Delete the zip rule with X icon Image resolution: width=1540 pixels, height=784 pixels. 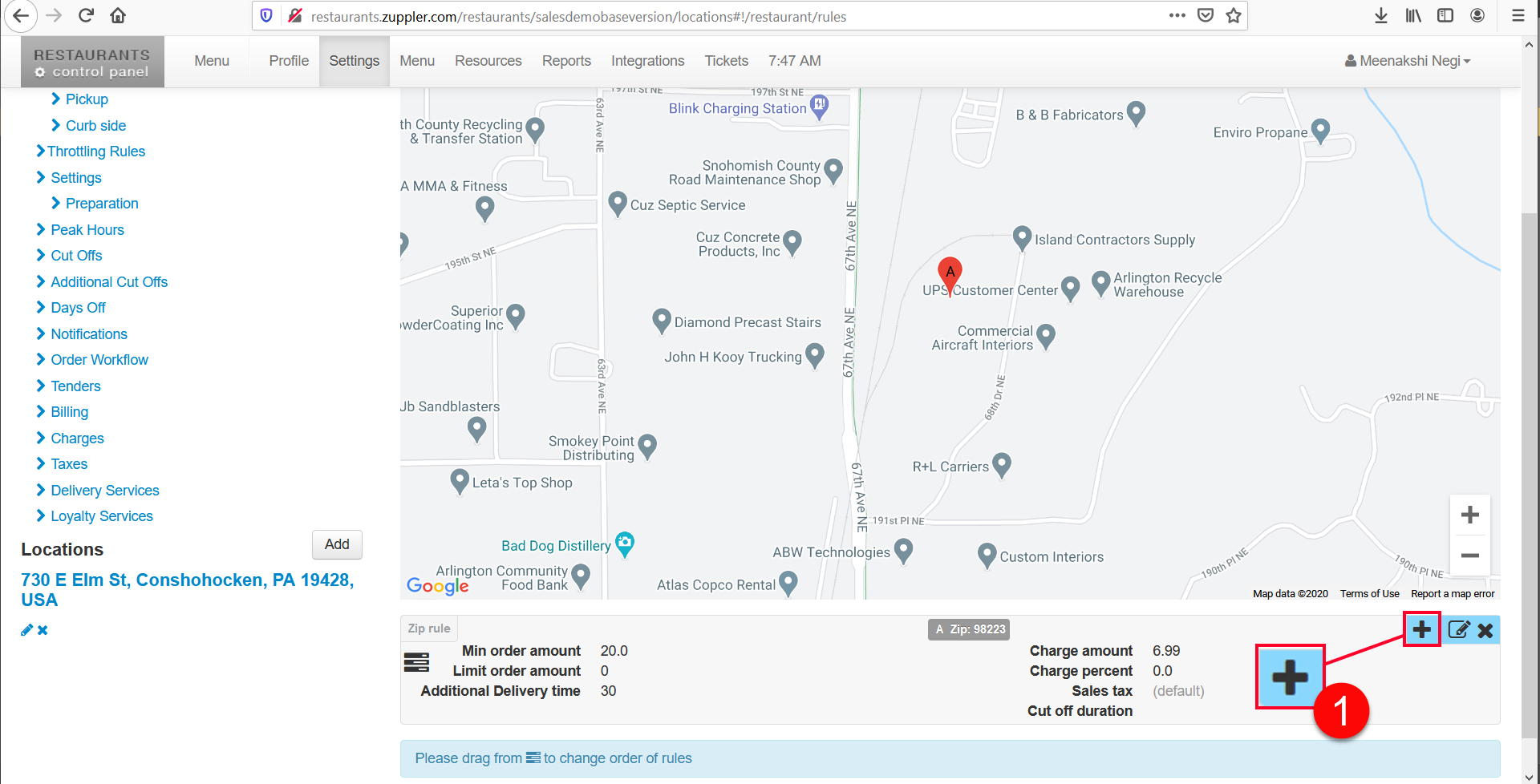(x=1485, y=630)
